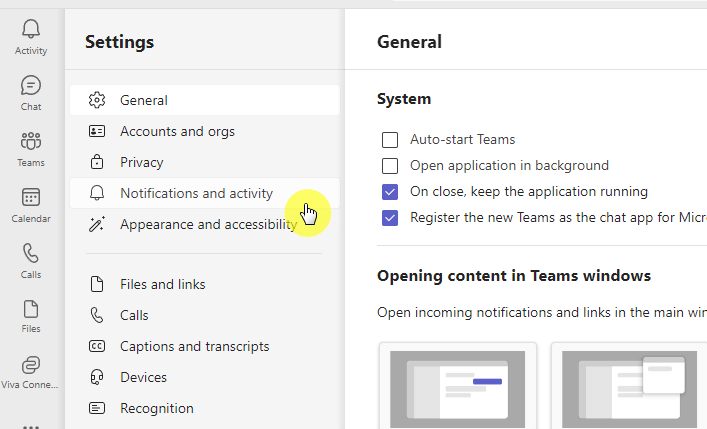This screenshot has width=707, height=429.
Task: Open the Files app icon
Action: pos(31,309)
